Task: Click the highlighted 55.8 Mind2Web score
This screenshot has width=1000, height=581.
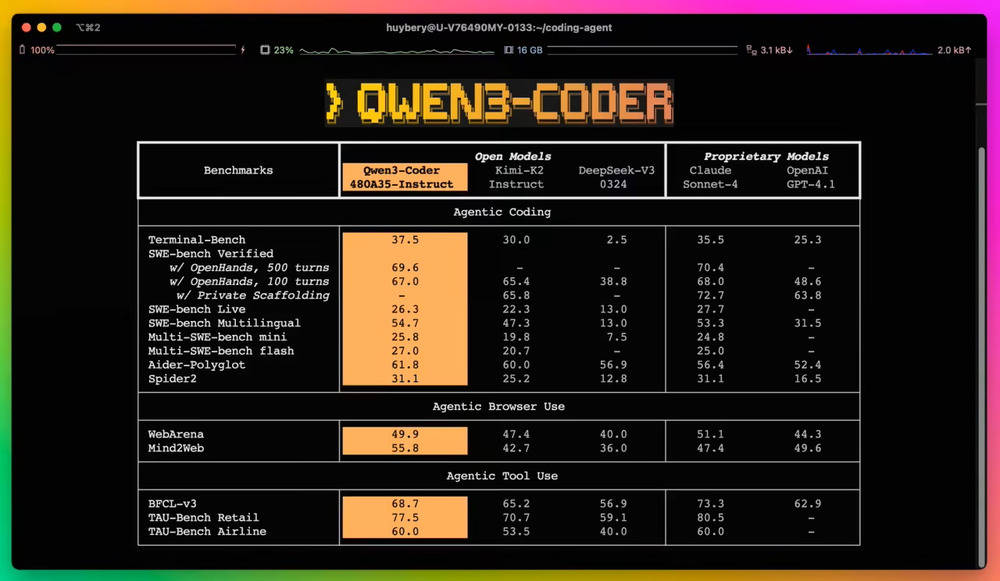Action: click(x=405, y=448)
